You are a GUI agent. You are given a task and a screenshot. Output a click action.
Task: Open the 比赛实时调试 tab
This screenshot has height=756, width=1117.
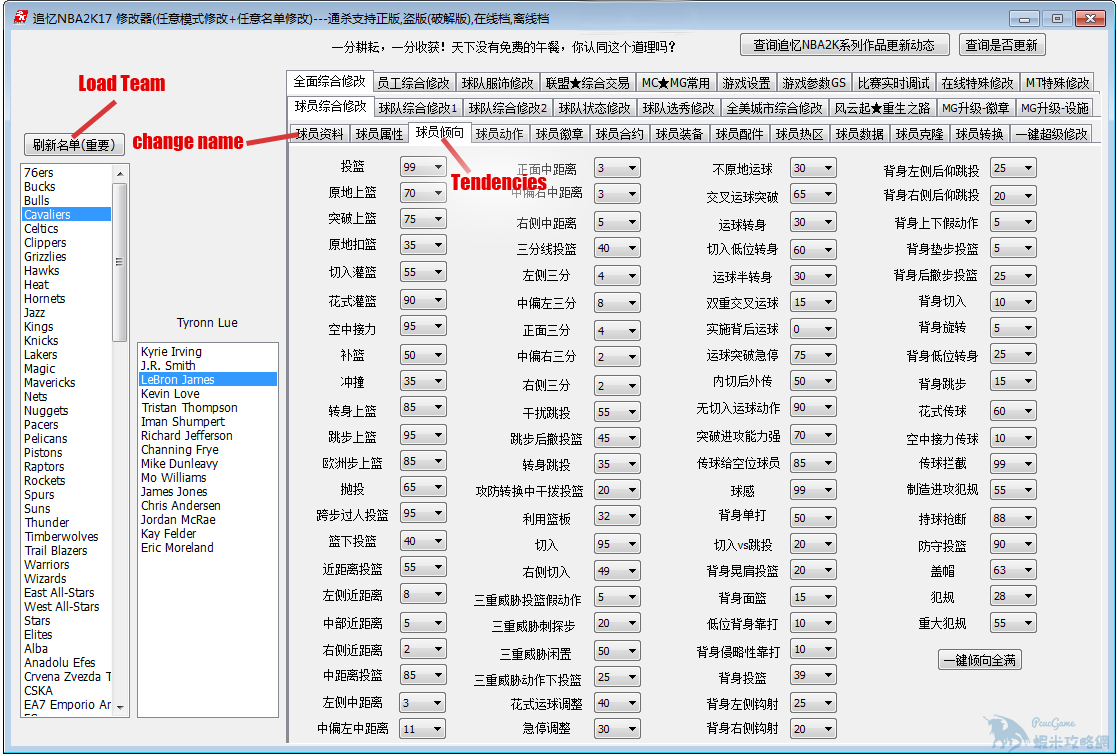893,83
